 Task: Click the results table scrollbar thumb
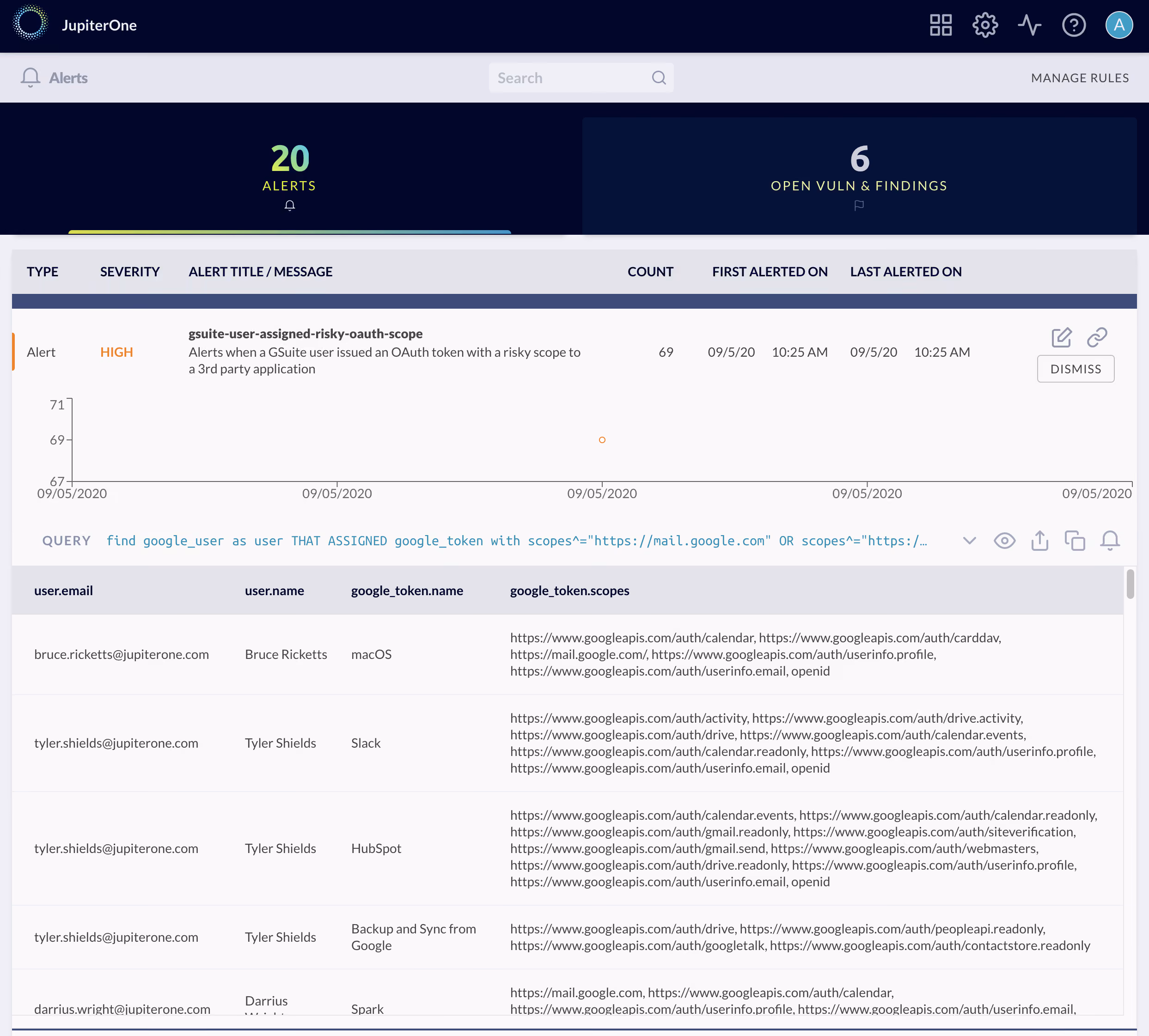tap(1130, 584)
